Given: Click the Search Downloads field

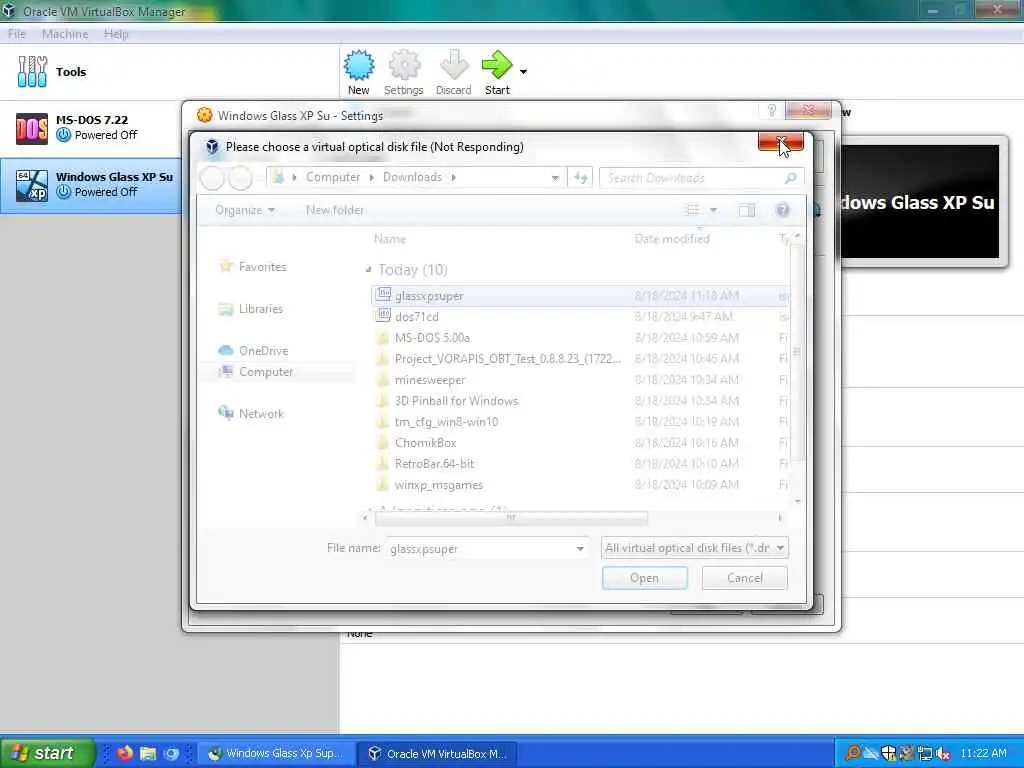Looking at the screenshot, I should click(701, 178).
